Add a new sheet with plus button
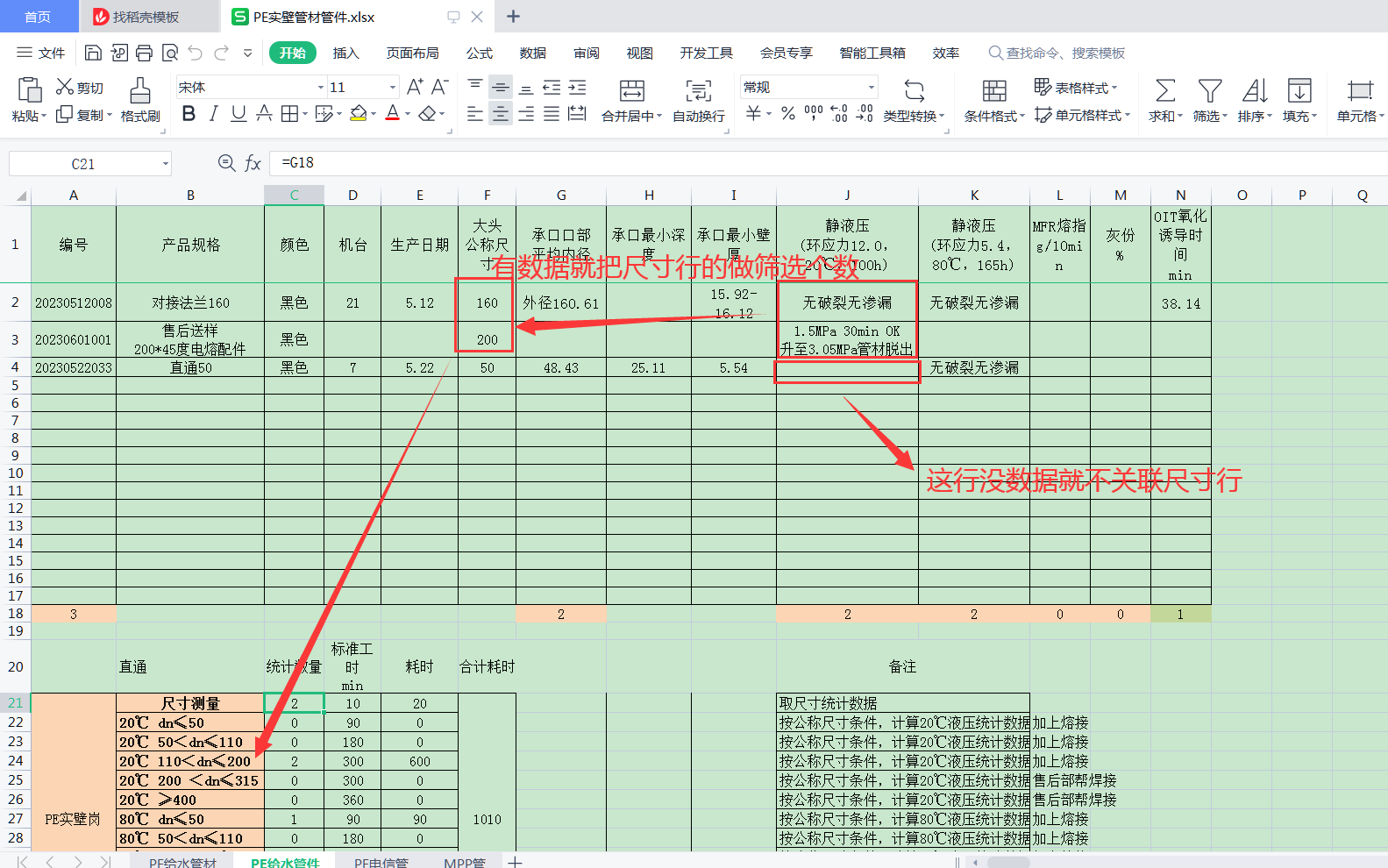1388x868 pixels. point(516,862)
